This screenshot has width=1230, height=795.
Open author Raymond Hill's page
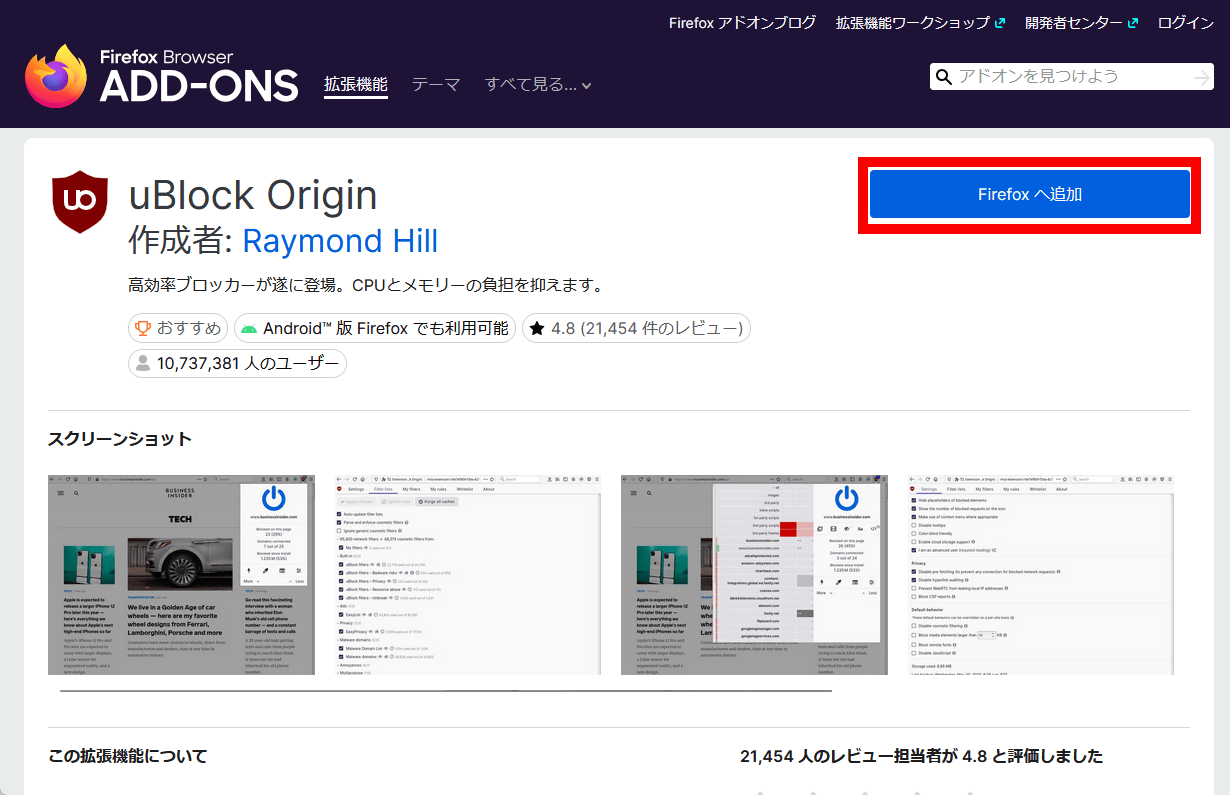pos(340,241)
